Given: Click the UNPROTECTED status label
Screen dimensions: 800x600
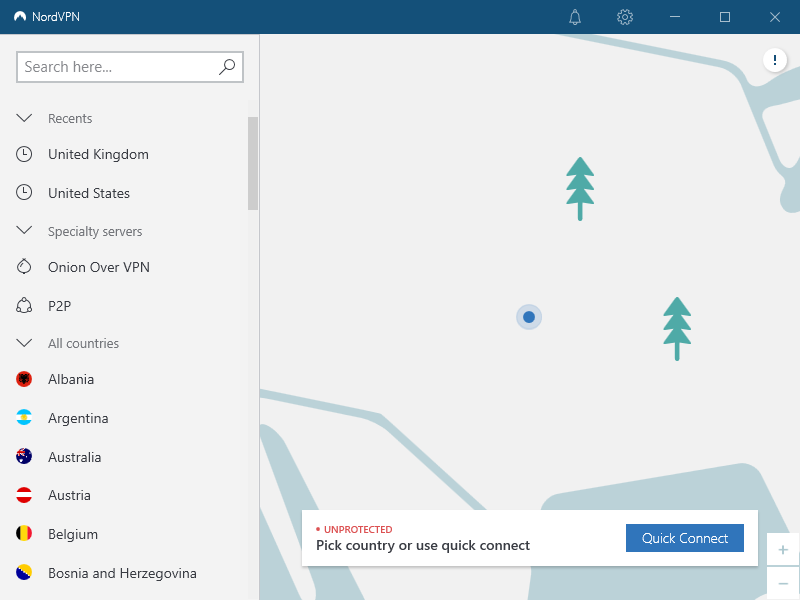Looking at the screenshot, I should point(358,529).
